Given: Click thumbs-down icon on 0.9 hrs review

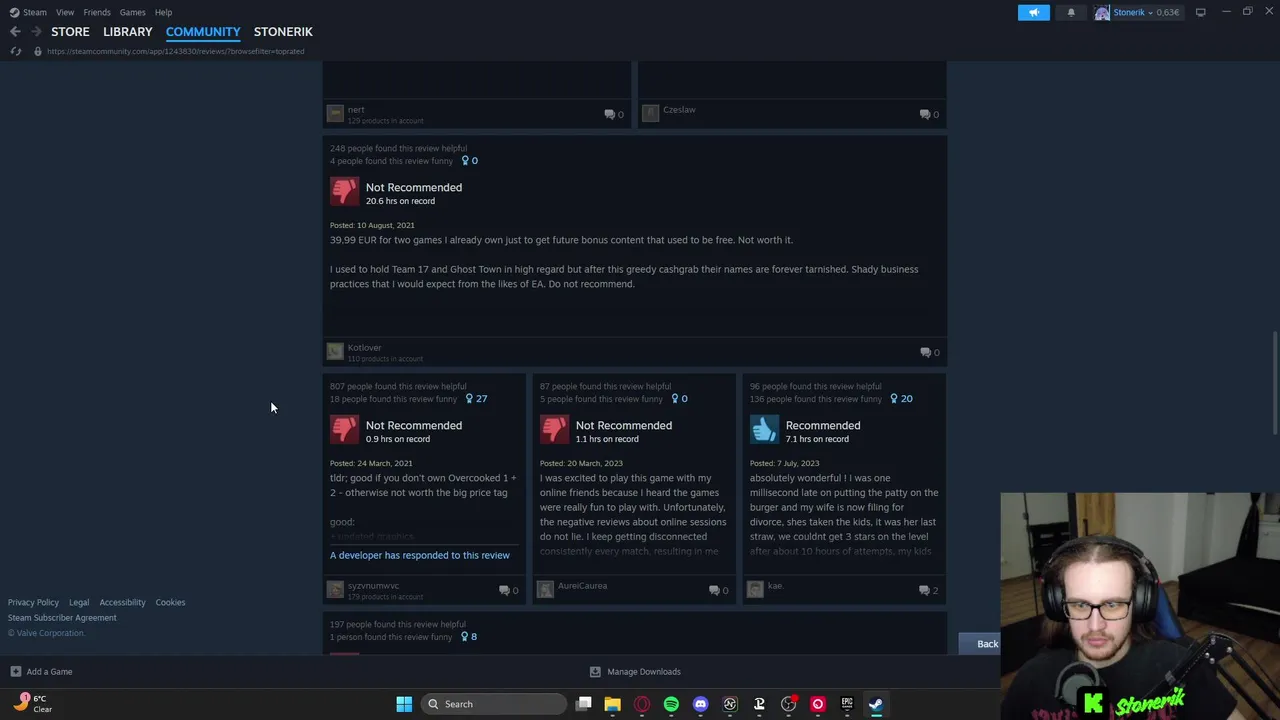Looking at the screenshot, I should 344,430.
